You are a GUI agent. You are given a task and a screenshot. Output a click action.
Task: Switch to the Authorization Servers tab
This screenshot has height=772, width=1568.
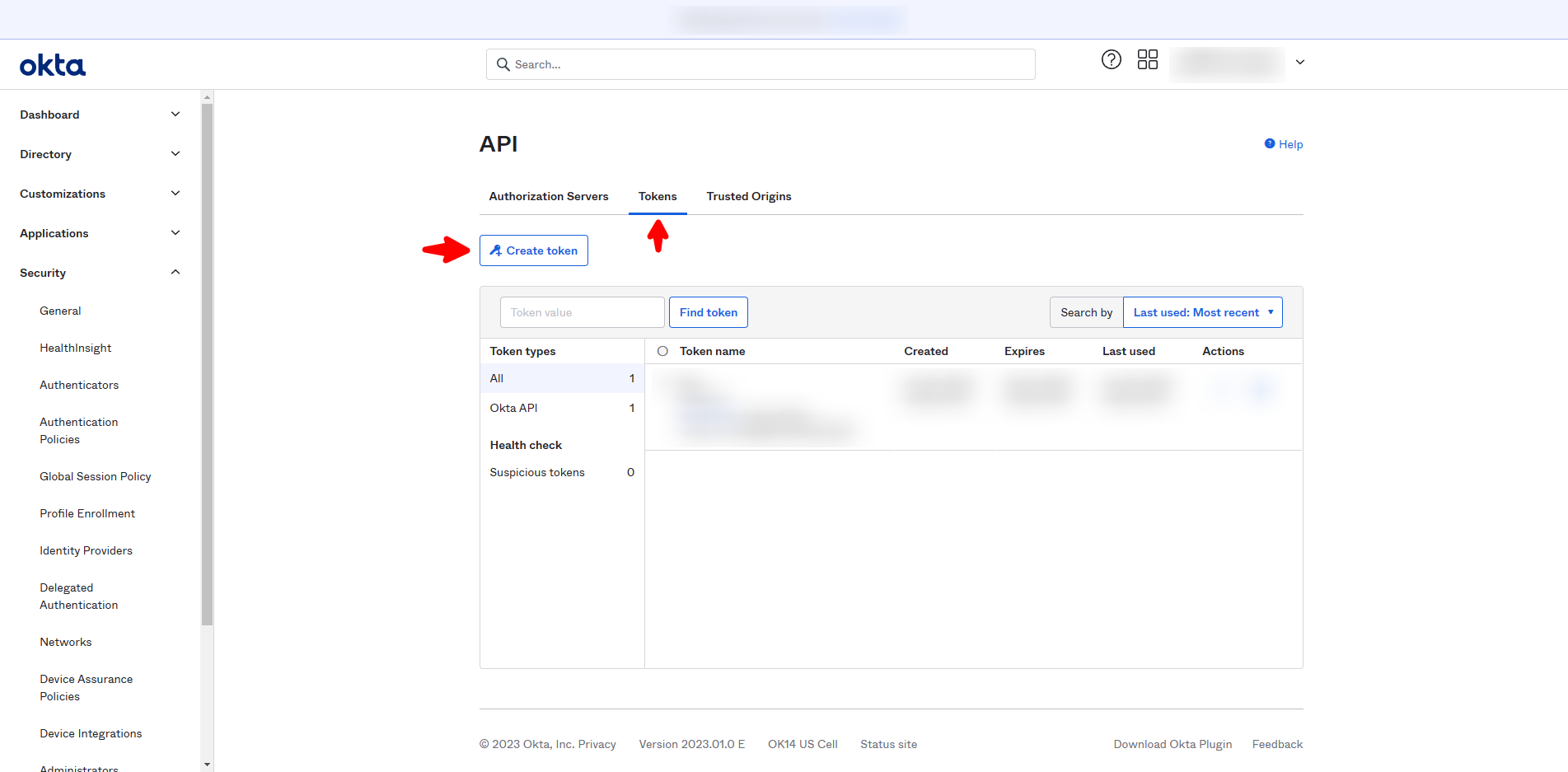[549, 196]
